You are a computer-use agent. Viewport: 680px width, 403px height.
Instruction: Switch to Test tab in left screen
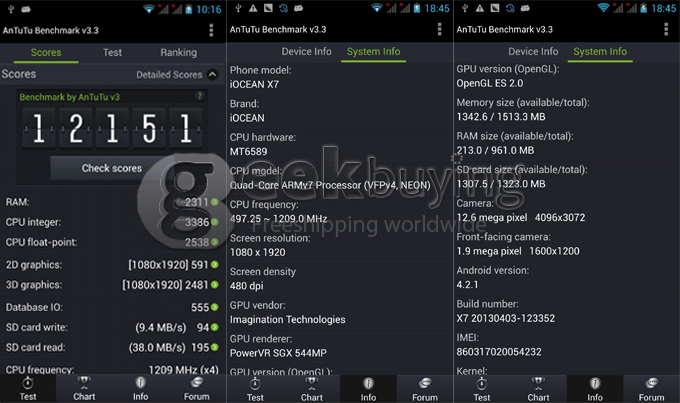tap(112, 52)
